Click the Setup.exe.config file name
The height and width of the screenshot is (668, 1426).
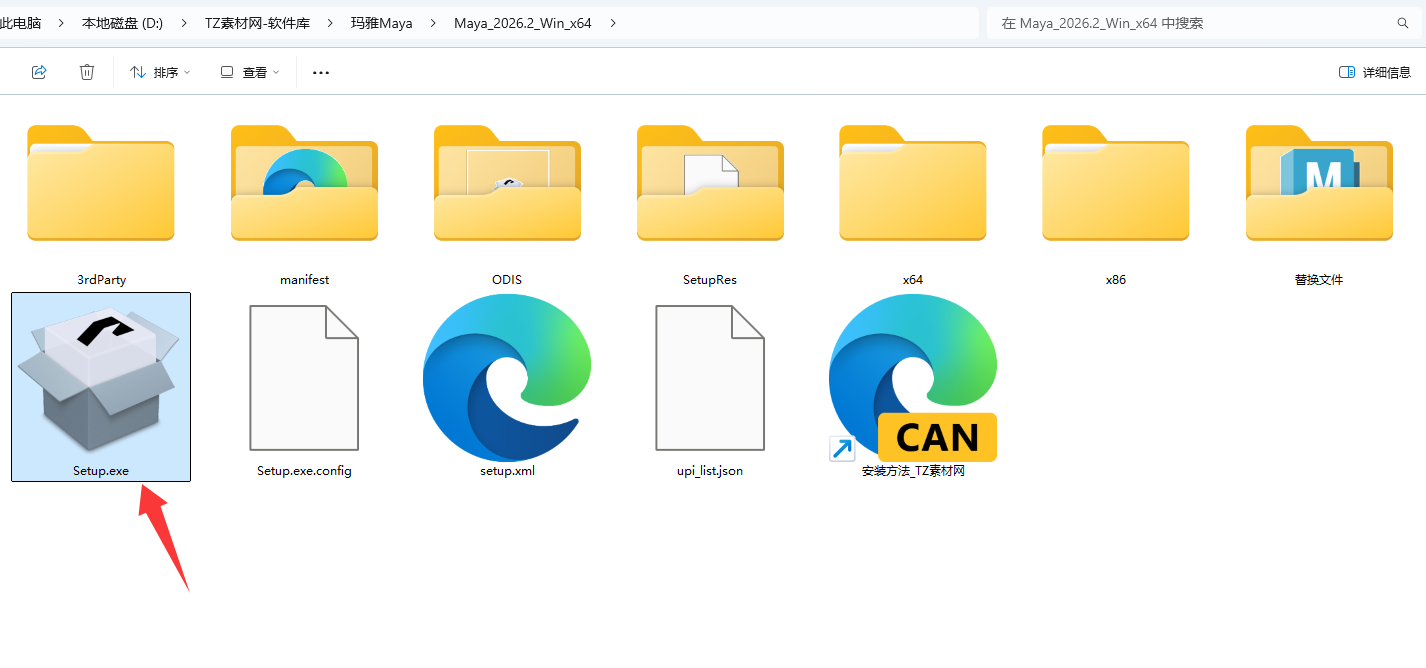[x=304, y=470]
